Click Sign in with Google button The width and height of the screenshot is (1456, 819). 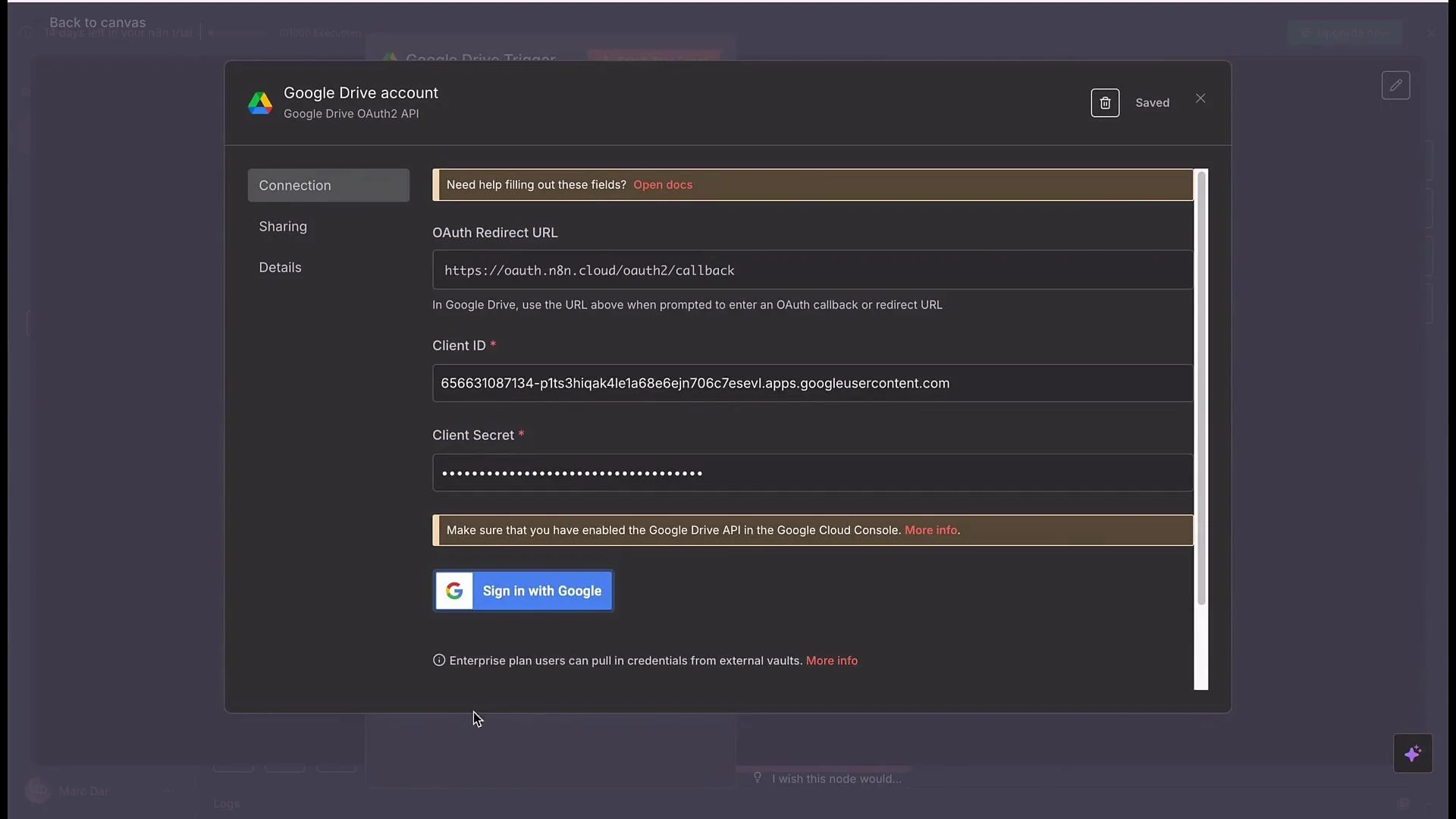tap(523, 591)
